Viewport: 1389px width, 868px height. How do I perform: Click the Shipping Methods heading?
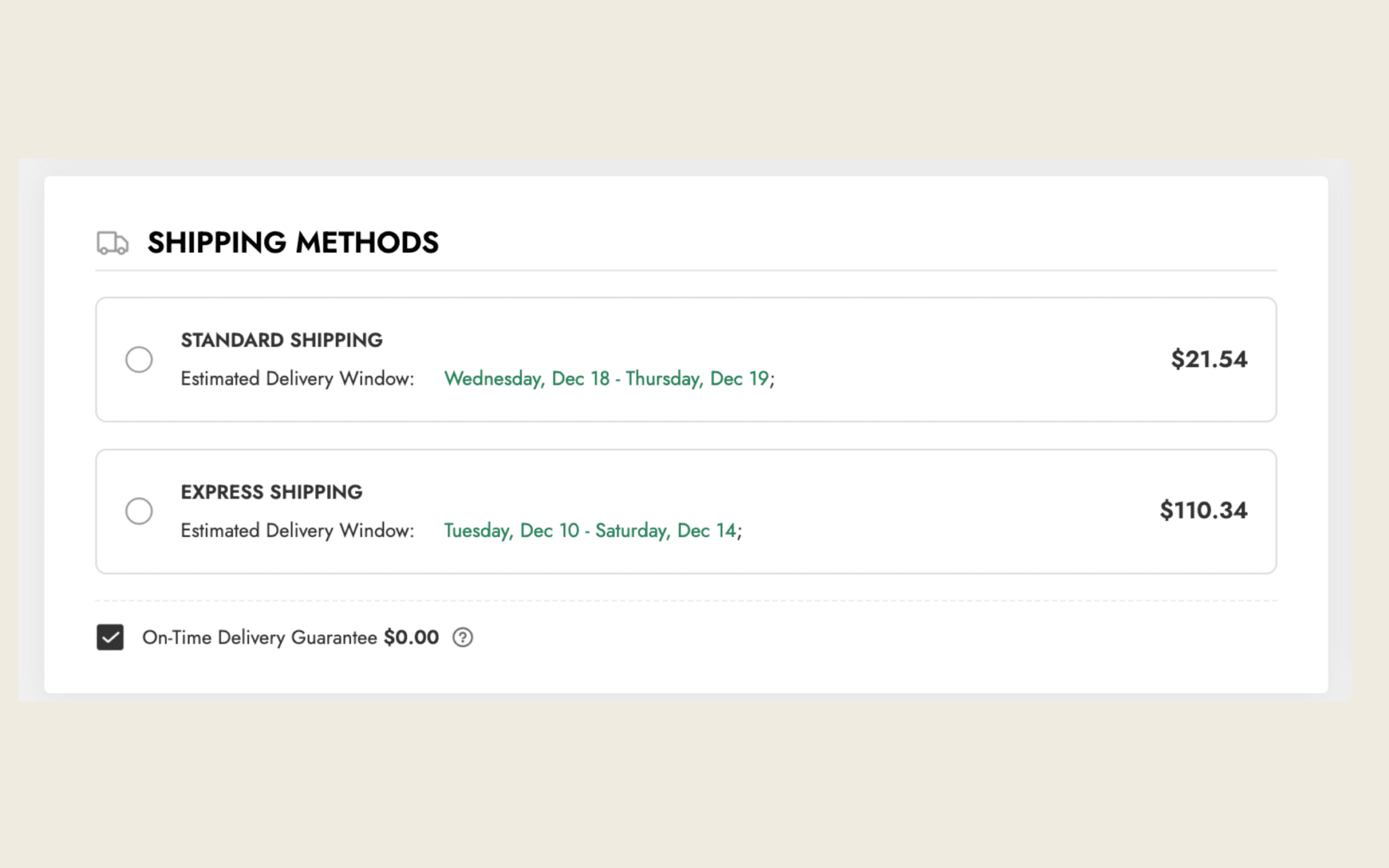pyautogui.click(x=293, y=243)
